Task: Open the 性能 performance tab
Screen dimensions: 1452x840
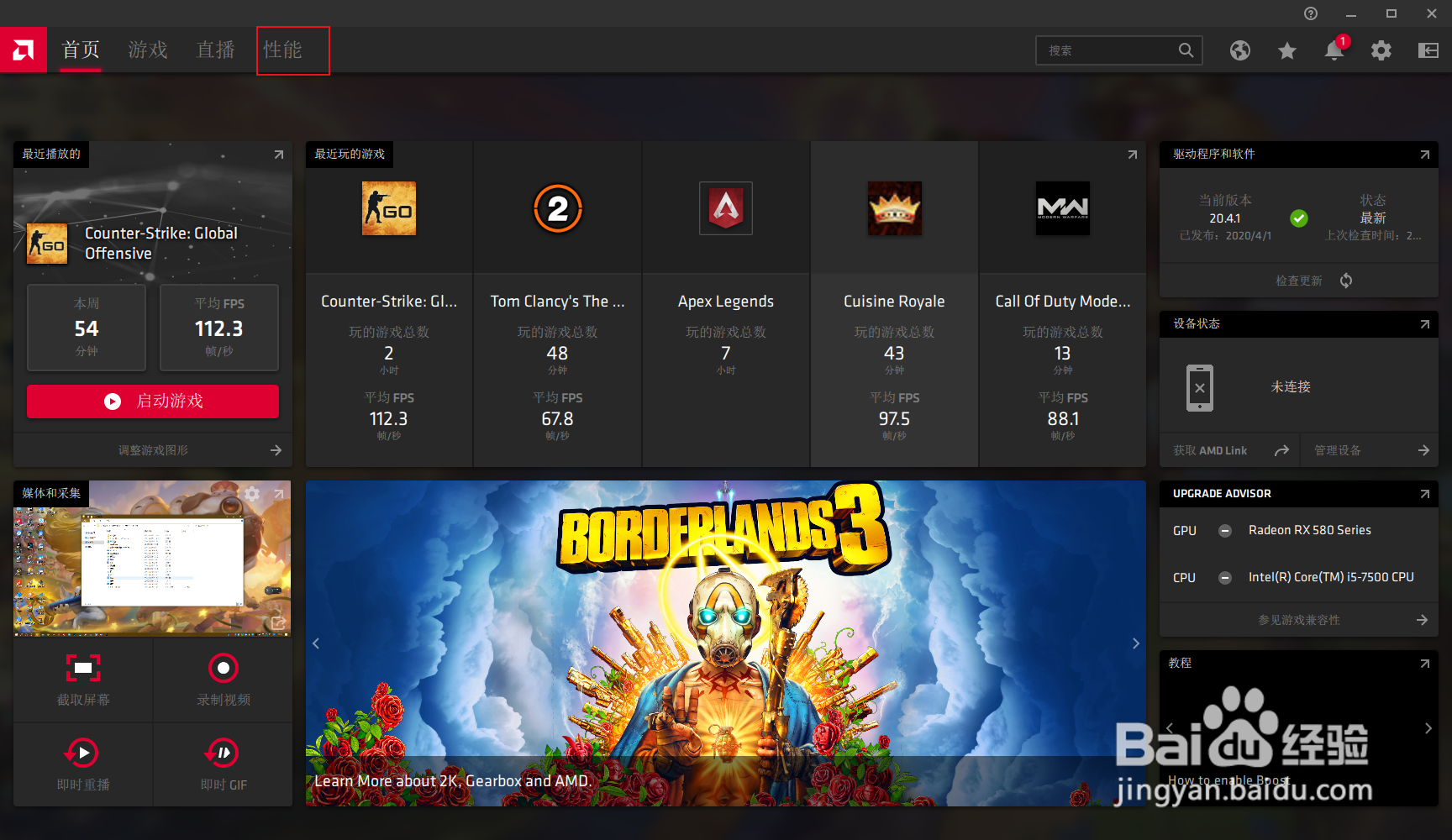Action: [282, 50]
